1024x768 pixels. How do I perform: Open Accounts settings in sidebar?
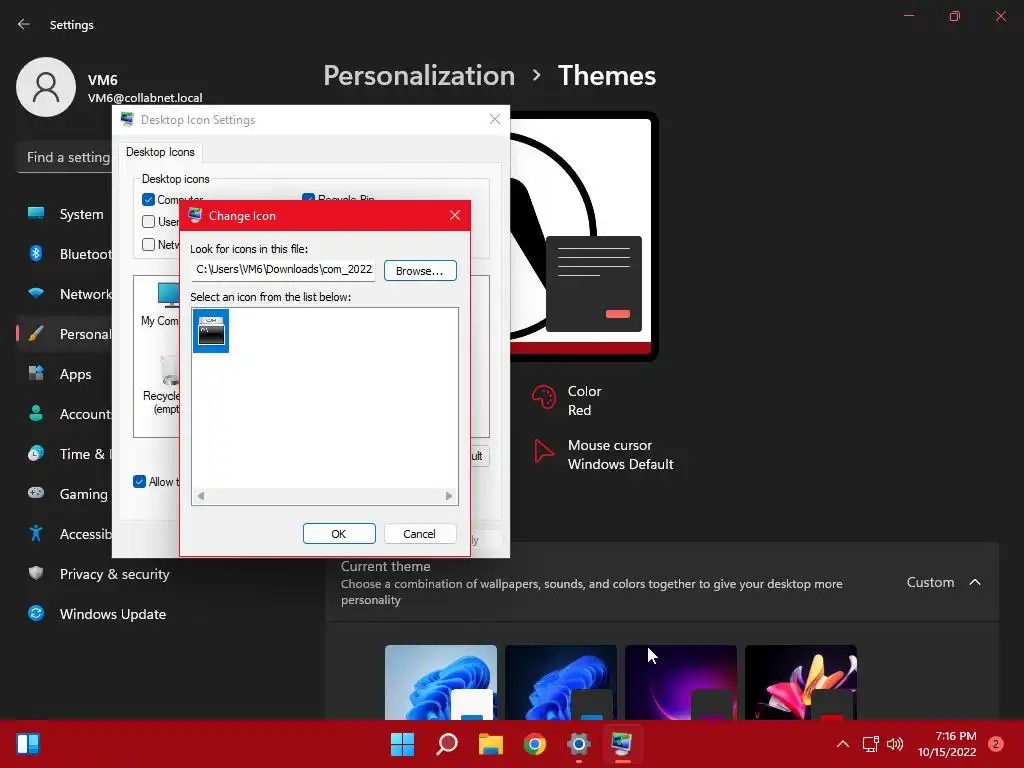click(65, 414)
